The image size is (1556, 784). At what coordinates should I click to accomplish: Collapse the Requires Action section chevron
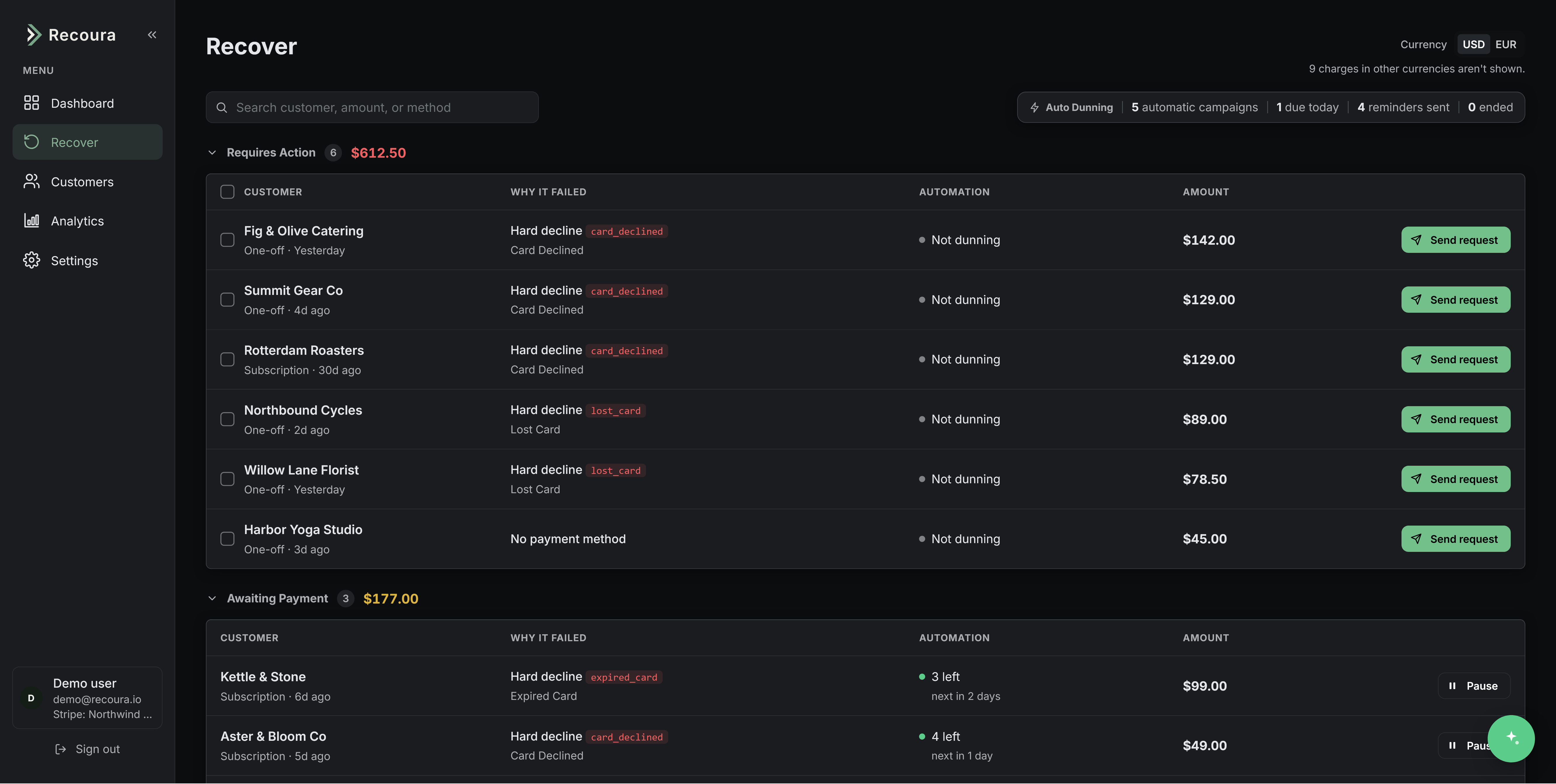coord(212,153)
